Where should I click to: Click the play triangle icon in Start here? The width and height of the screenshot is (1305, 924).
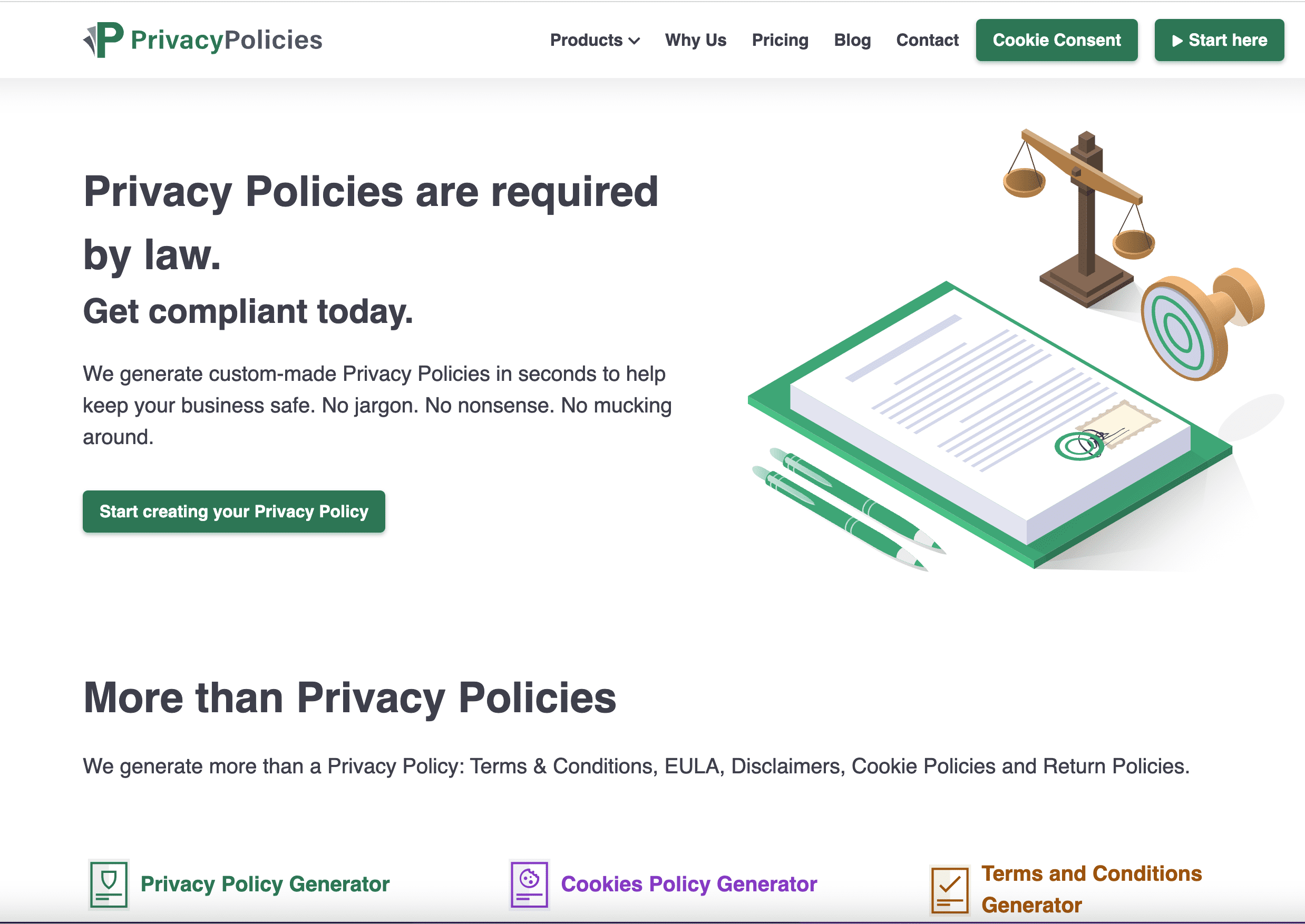[1177, 41]
